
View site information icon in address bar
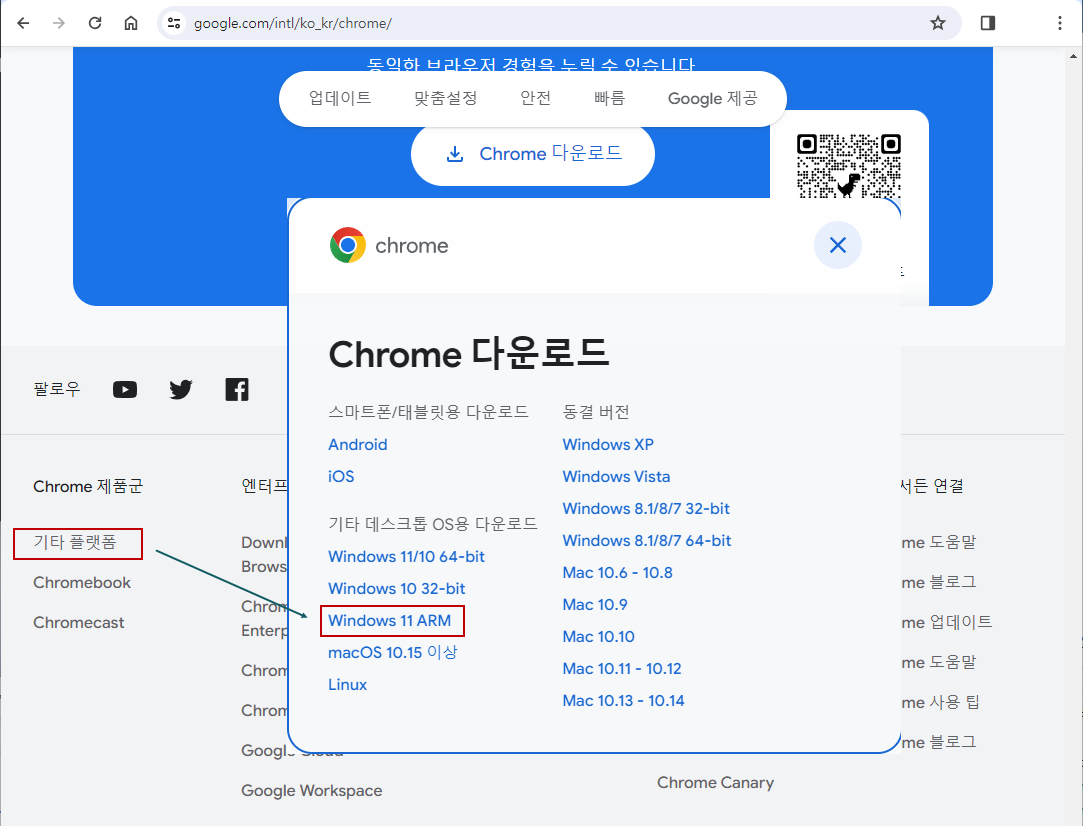point(174,23)
